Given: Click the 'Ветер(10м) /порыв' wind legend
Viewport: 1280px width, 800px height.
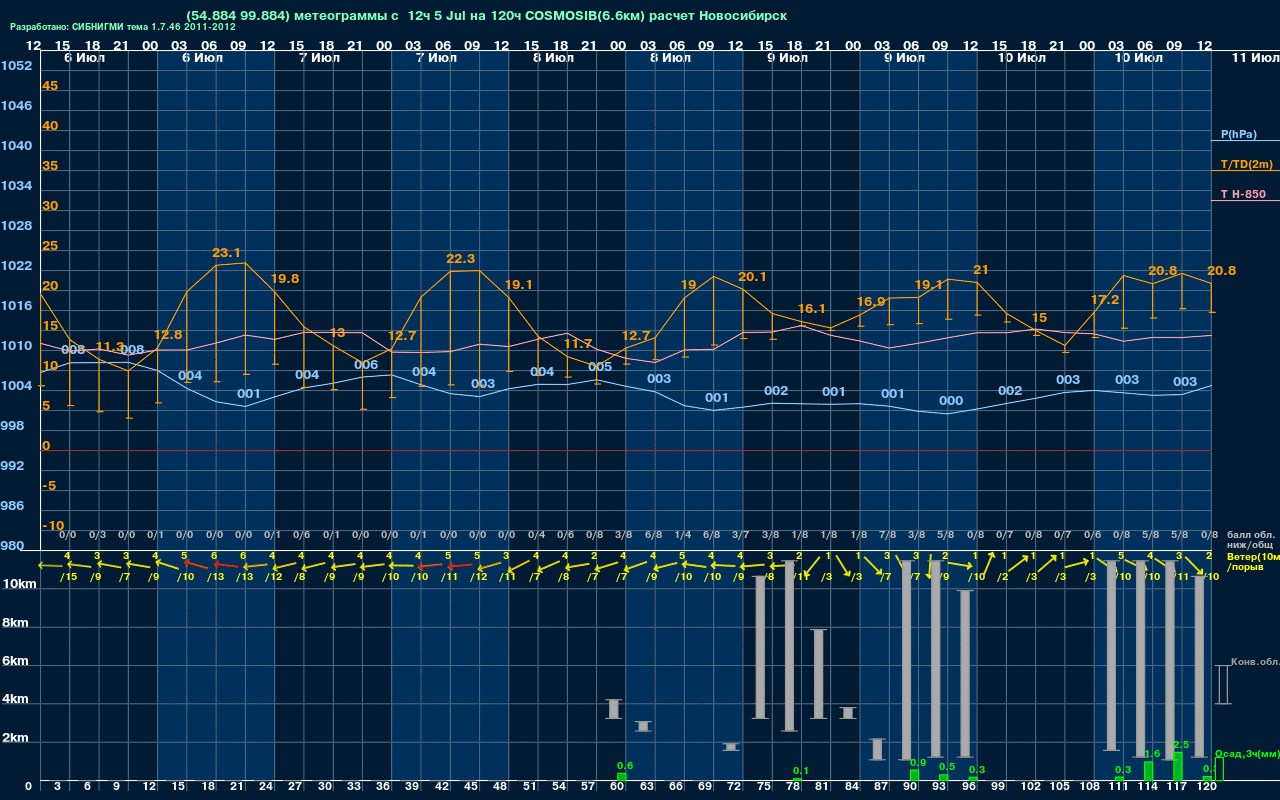Looking at the screenshot, I should click(x=1253, y=561).
